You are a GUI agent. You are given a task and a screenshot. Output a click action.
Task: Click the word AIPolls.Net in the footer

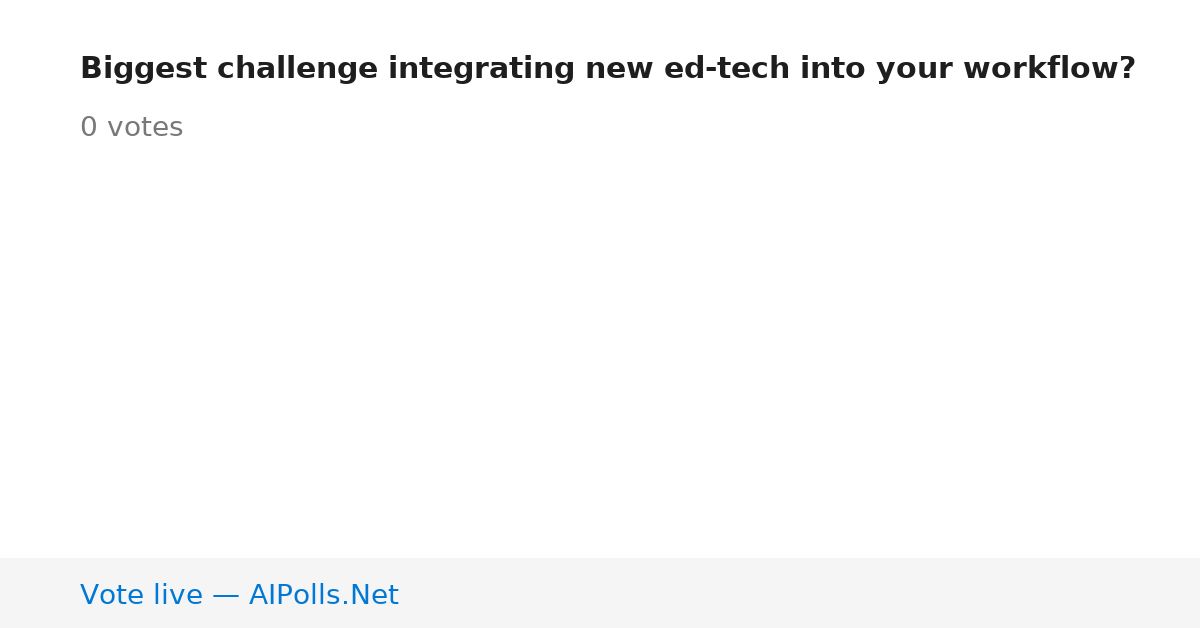(323, 595)
